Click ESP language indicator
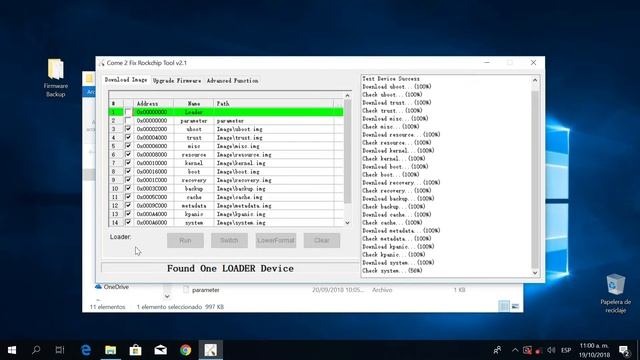Viewport: 640px width, 360px height. [x=566, y=350]
